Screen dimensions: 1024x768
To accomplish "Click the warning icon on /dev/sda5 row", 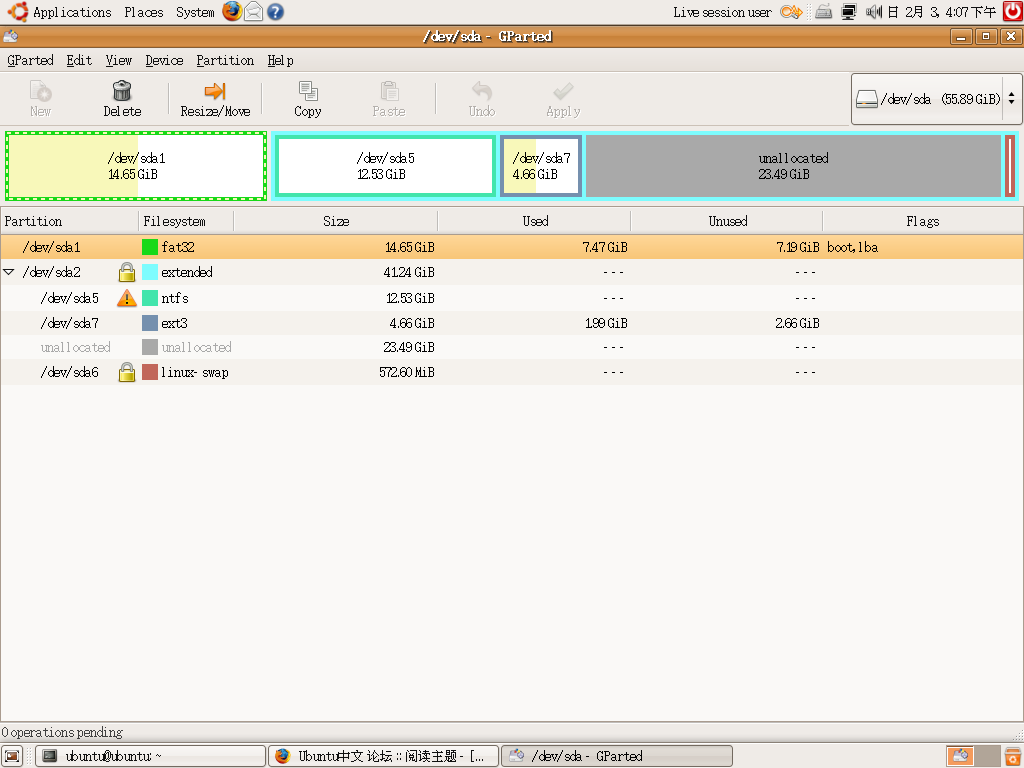I will 127,298.
